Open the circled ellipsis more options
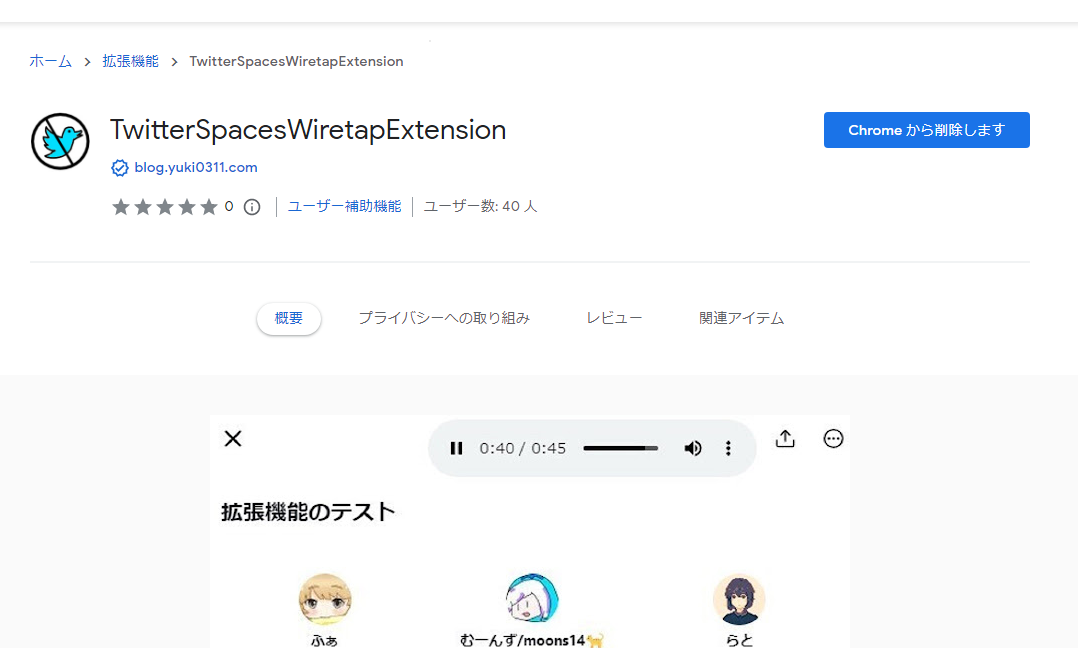The height and width of the screenshot is (648, 1078). 833,438
